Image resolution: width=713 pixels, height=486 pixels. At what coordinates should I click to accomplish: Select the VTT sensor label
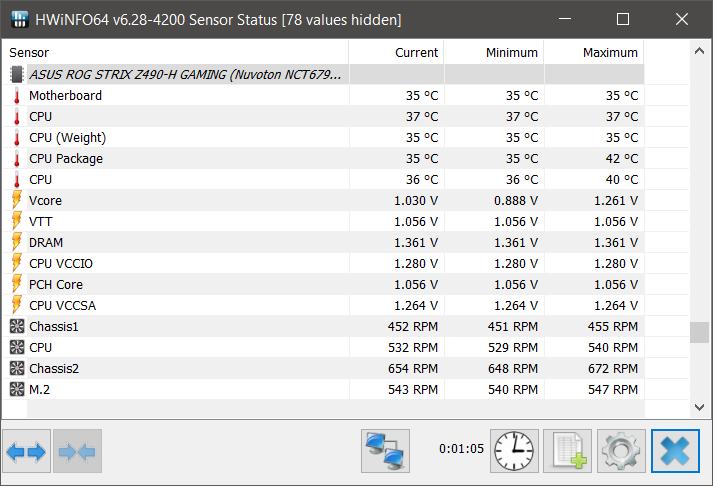tap(40, 221)
